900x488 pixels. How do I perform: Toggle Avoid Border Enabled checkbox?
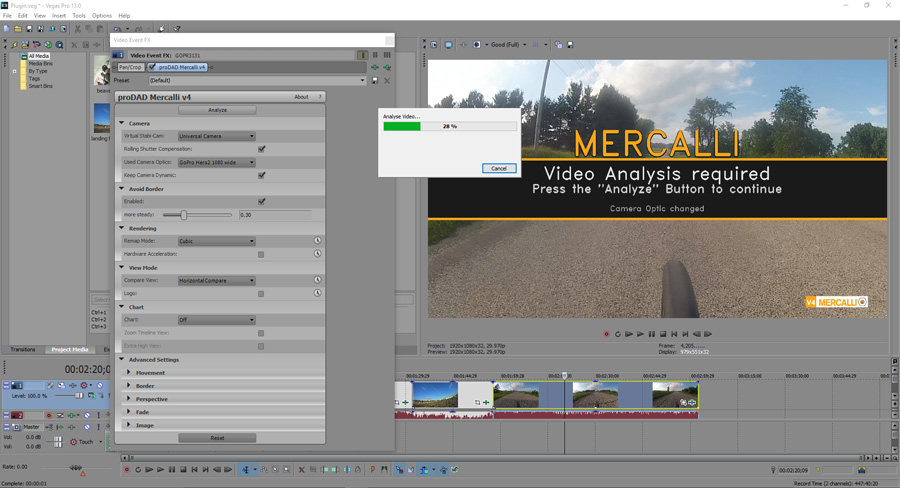262,202
